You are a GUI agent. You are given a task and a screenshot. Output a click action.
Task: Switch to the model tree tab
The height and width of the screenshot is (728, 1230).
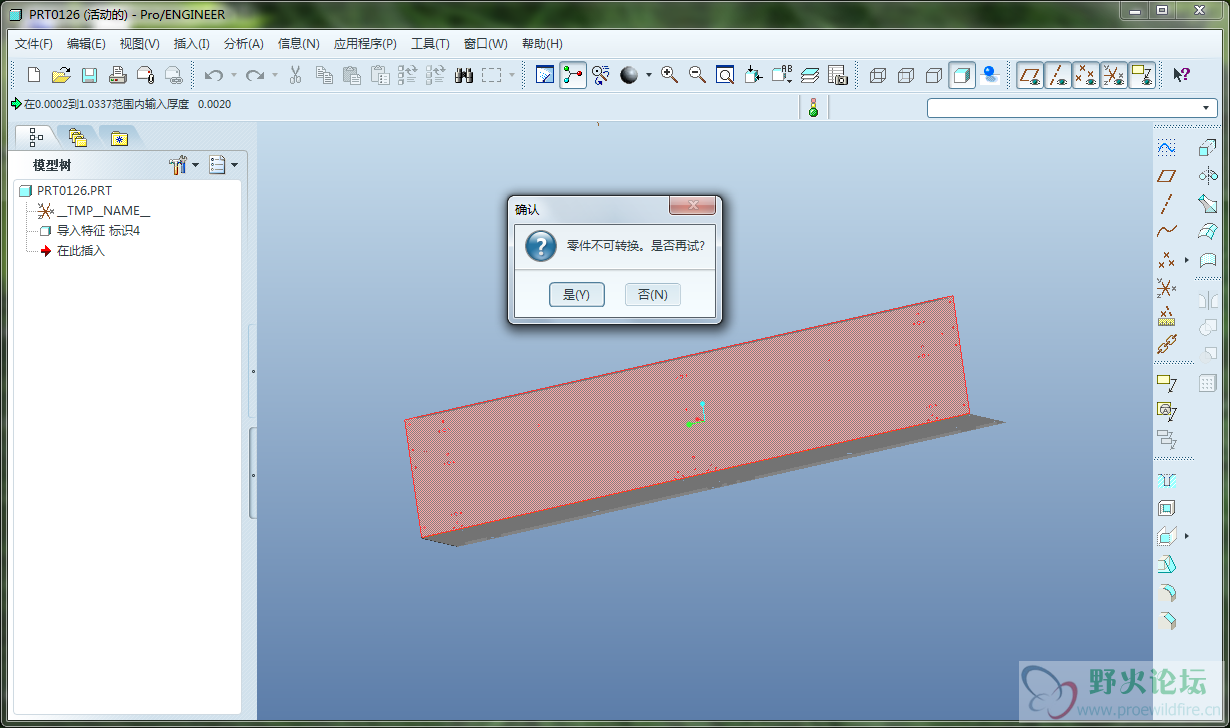[x=37, y=137]
